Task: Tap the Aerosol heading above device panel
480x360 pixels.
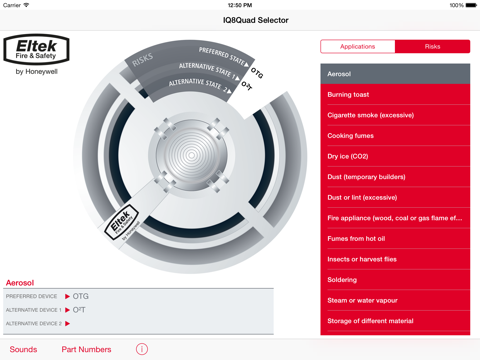Action: tap(20, 283)
